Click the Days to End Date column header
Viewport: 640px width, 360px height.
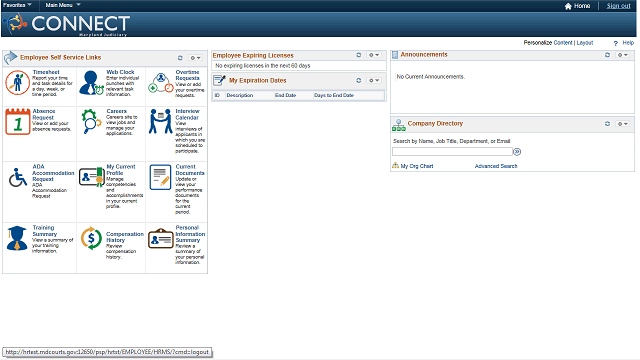pos(334,96)
